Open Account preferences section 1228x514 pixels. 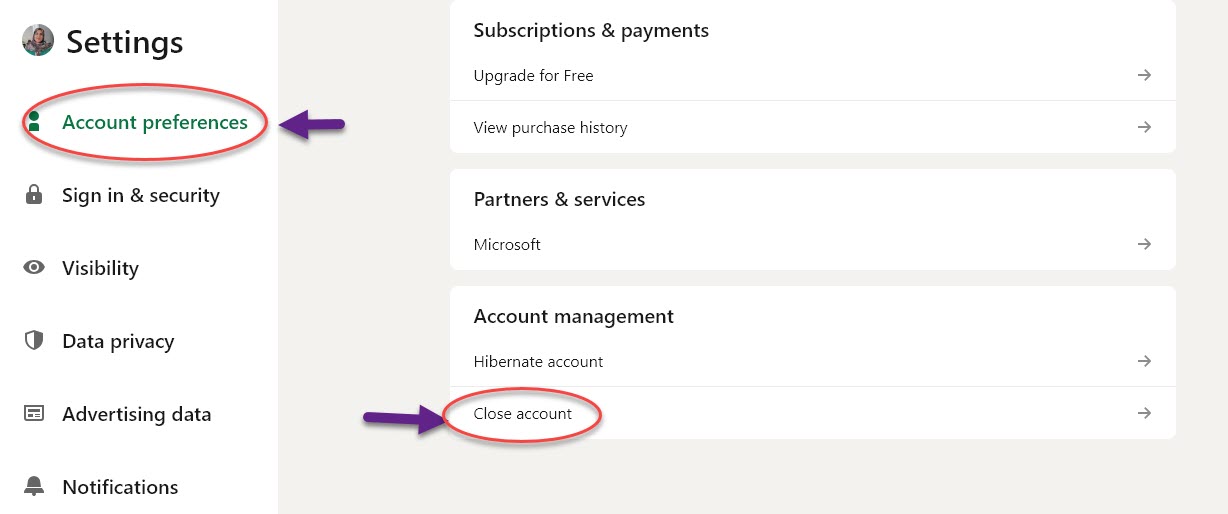tap(154, 122)
